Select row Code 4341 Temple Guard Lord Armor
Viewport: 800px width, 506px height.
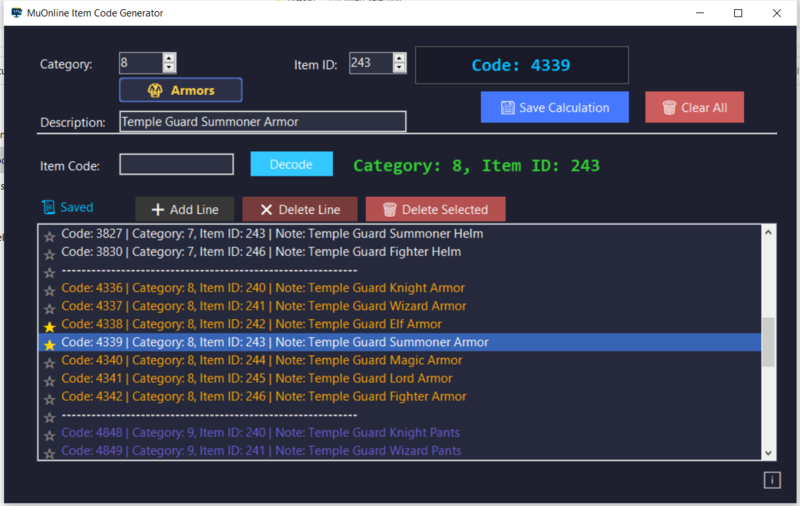point(400,378)
